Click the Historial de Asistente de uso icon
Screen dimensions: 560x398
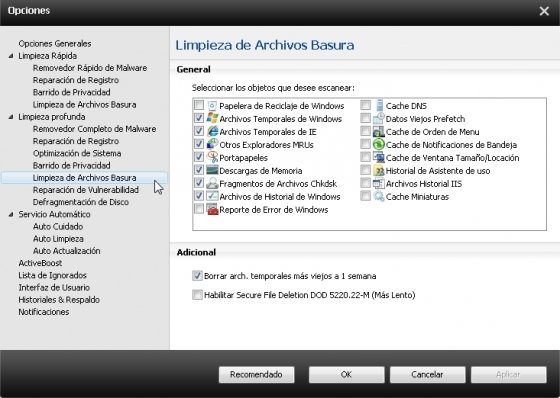coord(379,170)
